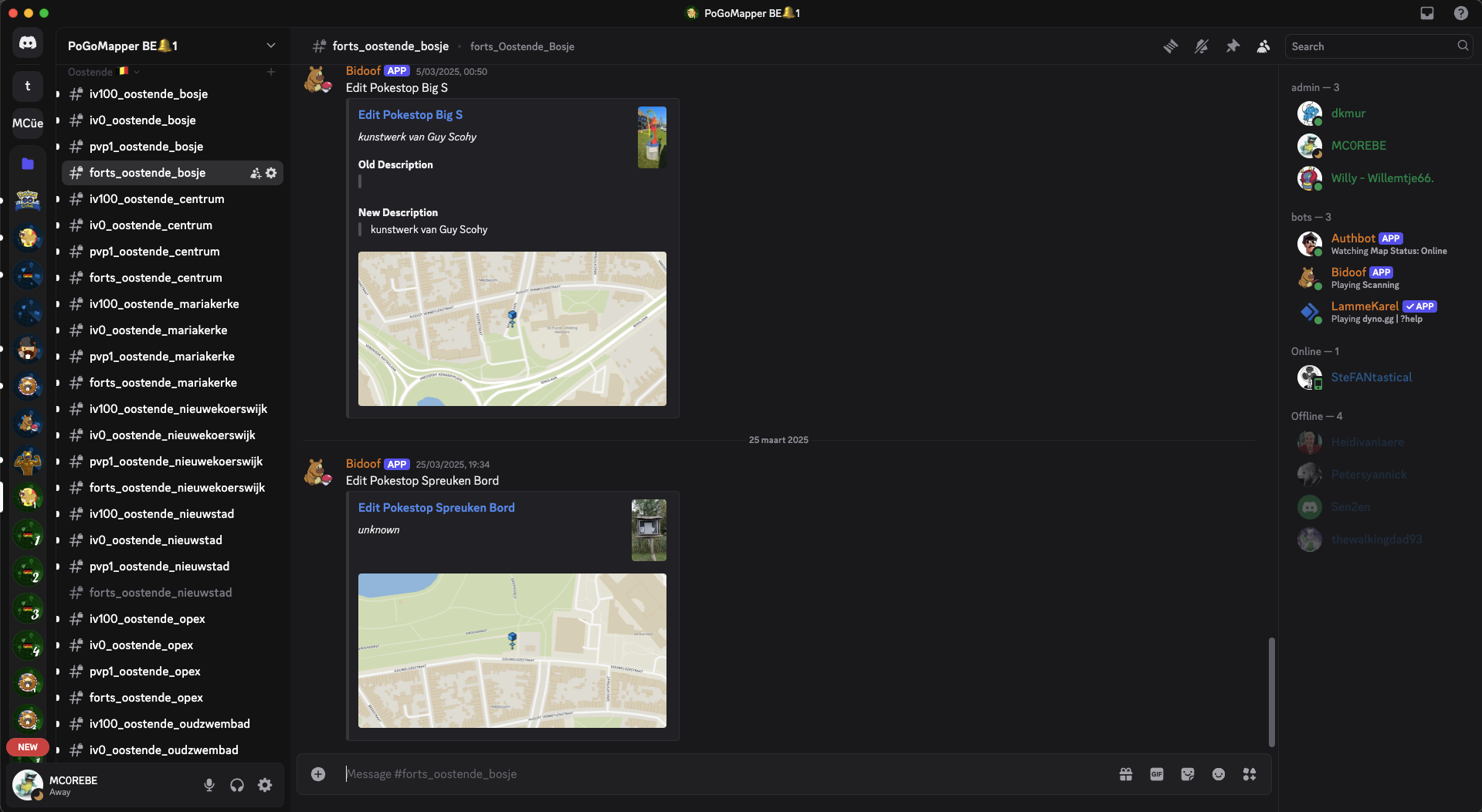Open LammeKarel bot profile
1482x812 pixels.
1379,312
